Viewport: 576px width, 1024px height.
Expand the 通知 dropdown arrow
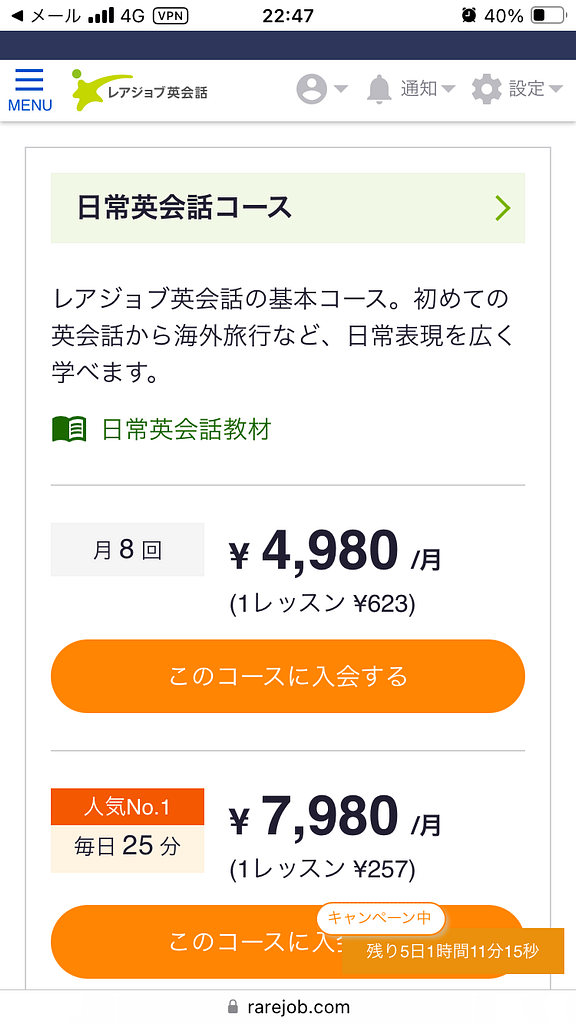click(x=447, y=90)
